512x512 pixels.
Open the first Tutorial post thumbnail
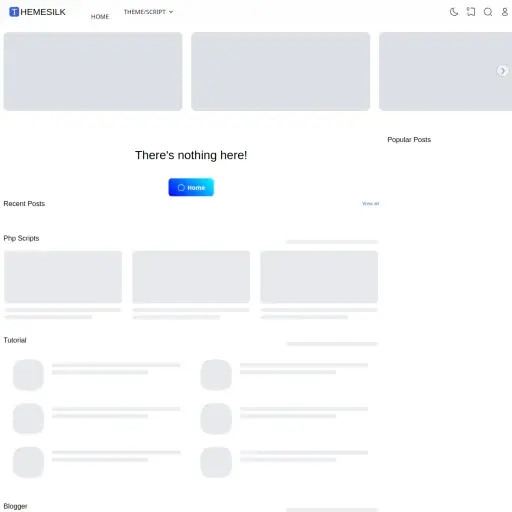coord(28,375)
